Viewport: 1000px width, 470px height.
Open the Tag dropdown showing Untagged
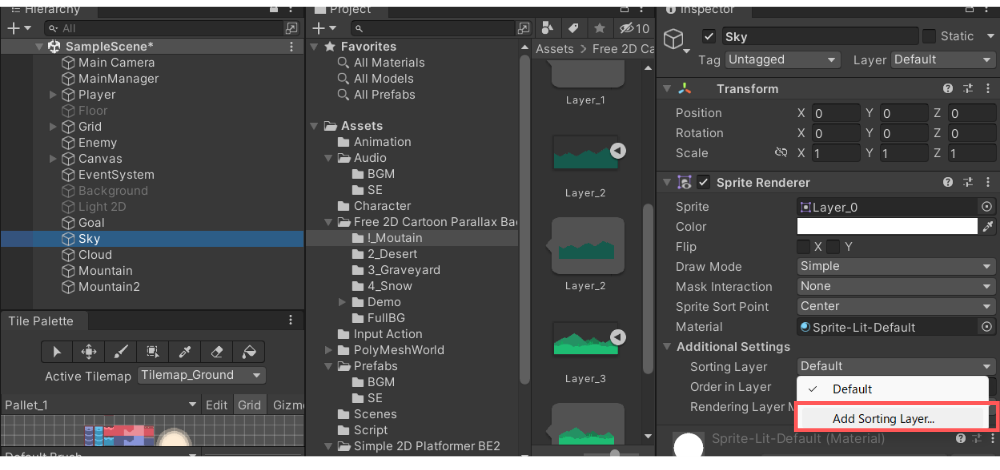(782, 60)
